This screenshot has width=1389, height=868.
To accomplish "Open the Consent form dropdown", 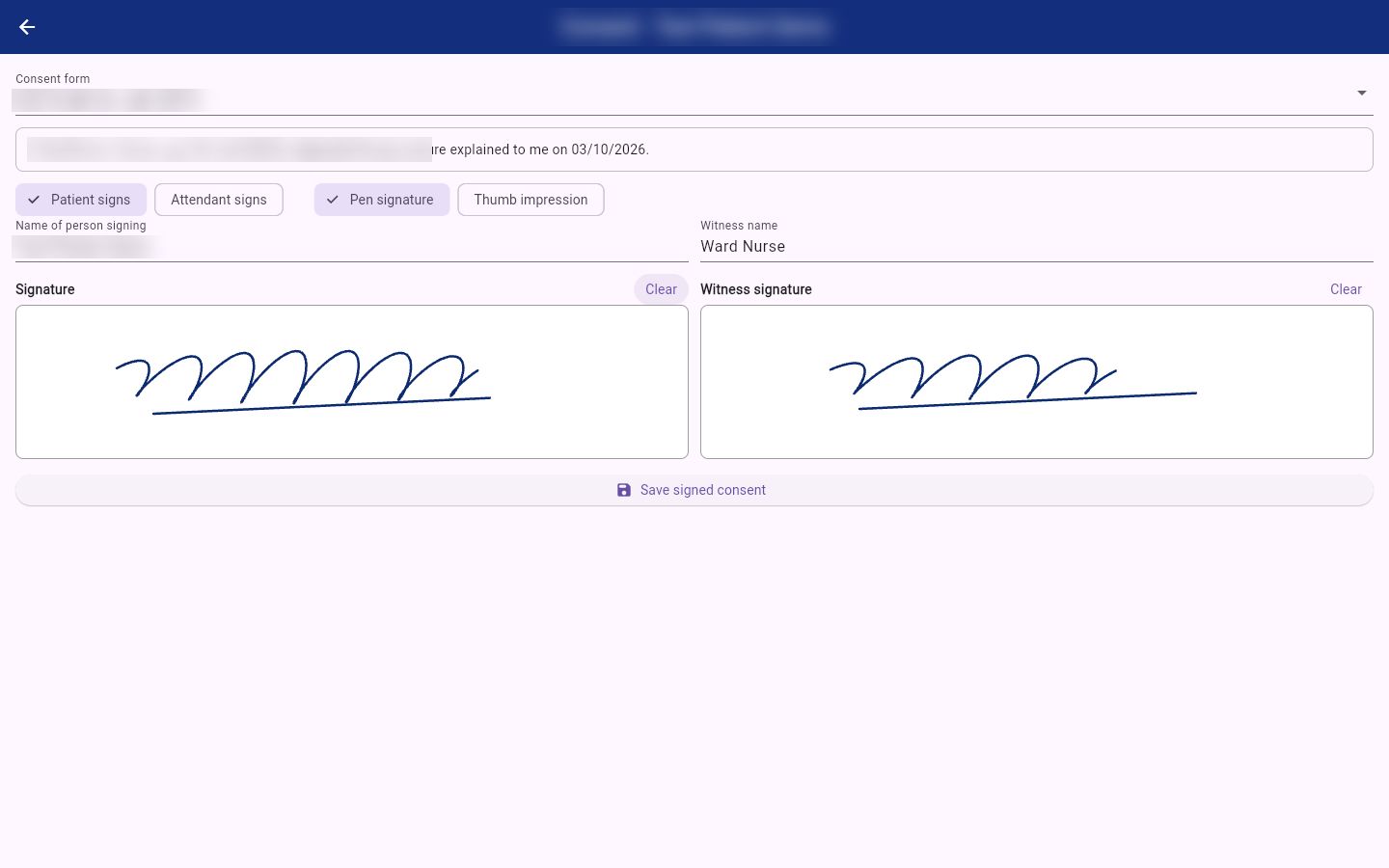I will pyautogui.click(x=694, y=94).
